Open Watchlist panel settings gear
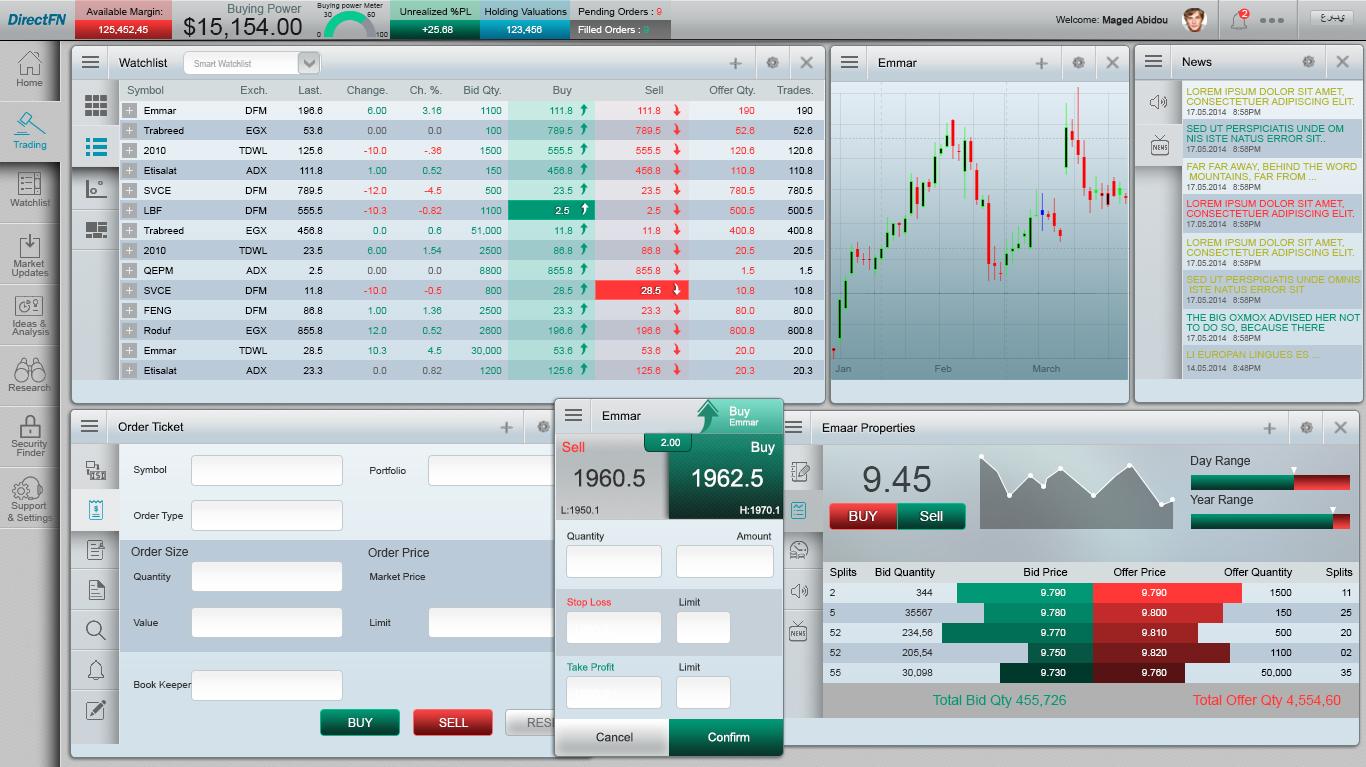Viewport: 1366px width, 767px height. click(x=772, y=63)
